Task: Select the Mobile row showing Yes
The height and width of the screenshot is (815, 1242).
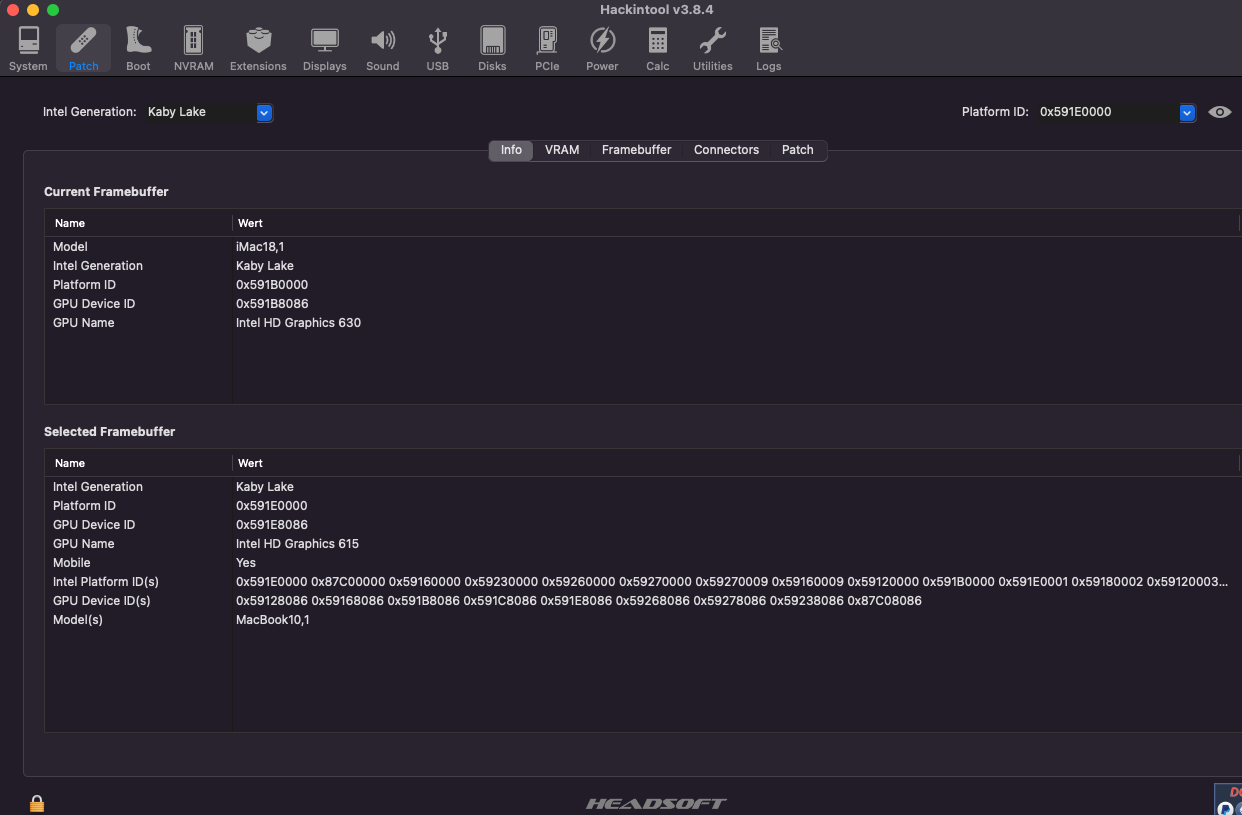Action: (x=643, y=563)
